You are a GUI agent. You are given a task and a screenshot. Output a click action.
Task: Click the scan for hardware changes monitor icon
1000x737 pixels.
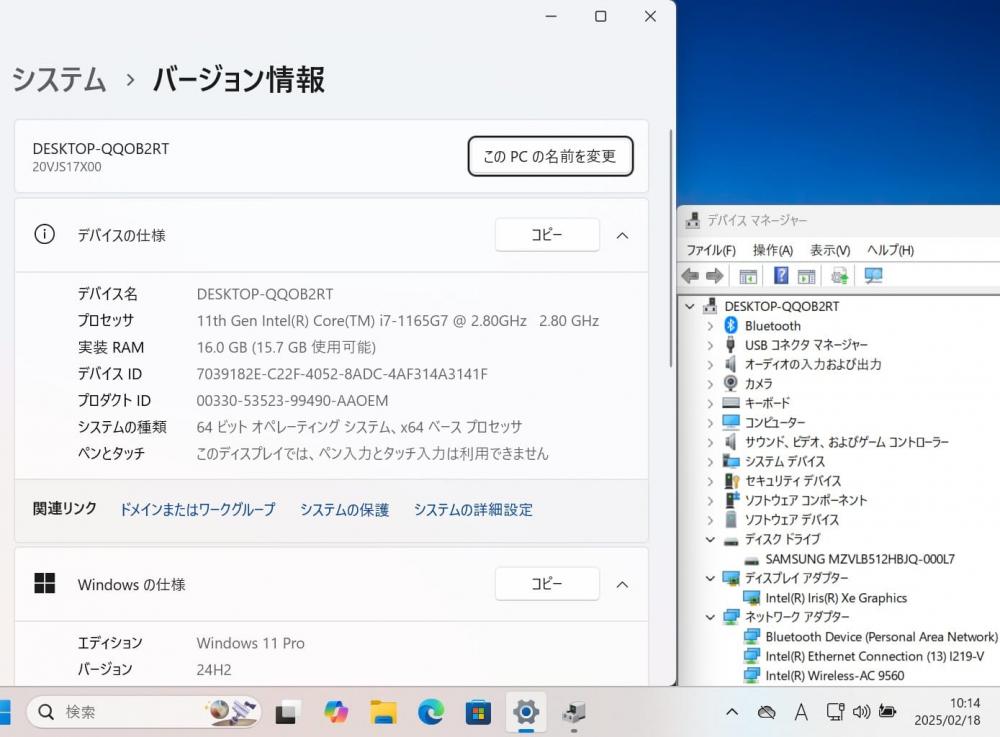tap(873, 275)
